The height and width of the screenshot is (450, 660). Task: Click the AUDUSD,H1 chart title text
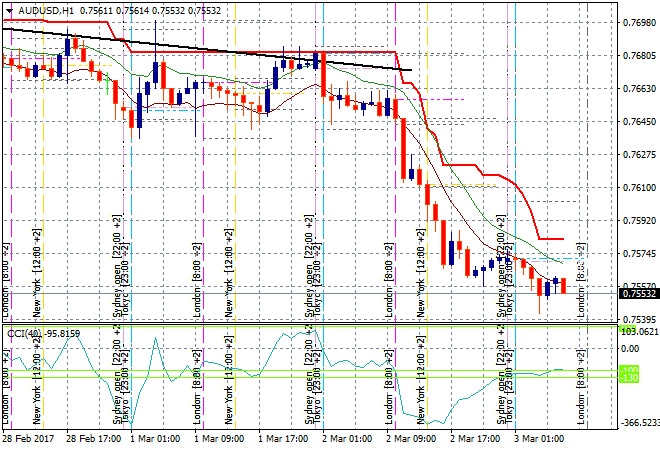click(47, 9)
